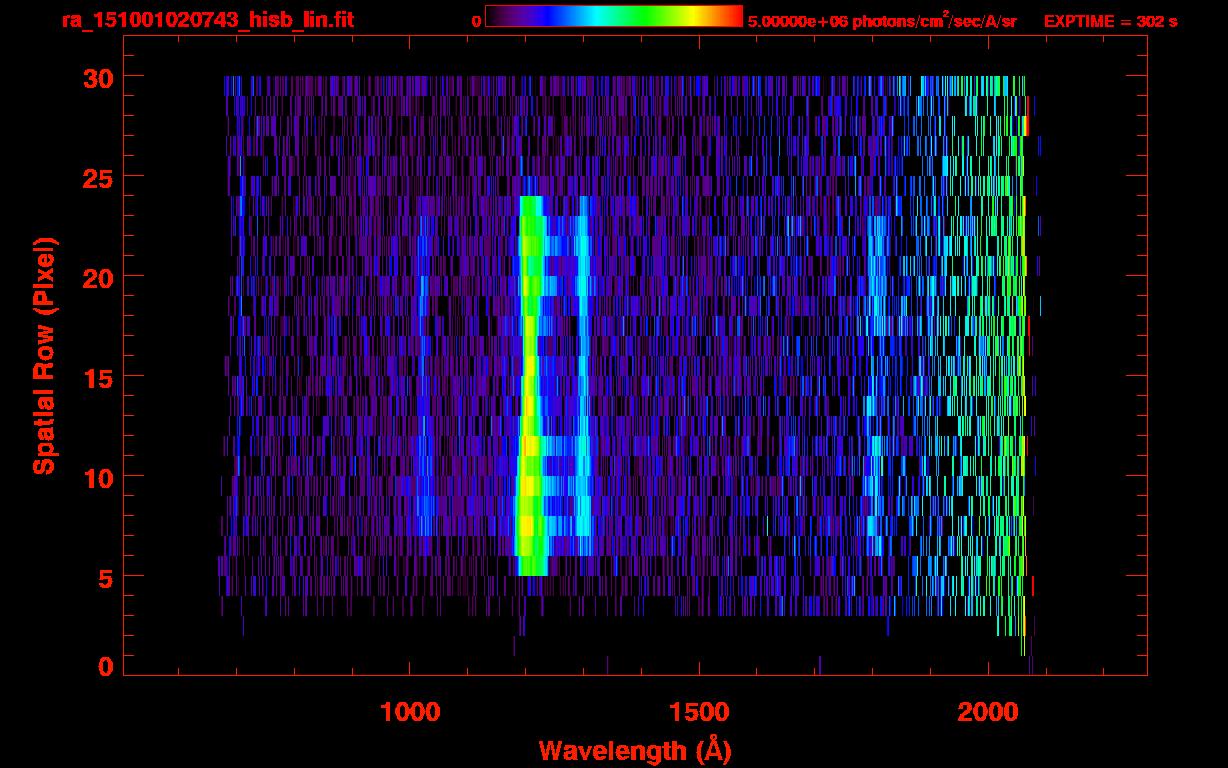Click the 1500 wavelength tick label
1228x768 pixels.
699,712
